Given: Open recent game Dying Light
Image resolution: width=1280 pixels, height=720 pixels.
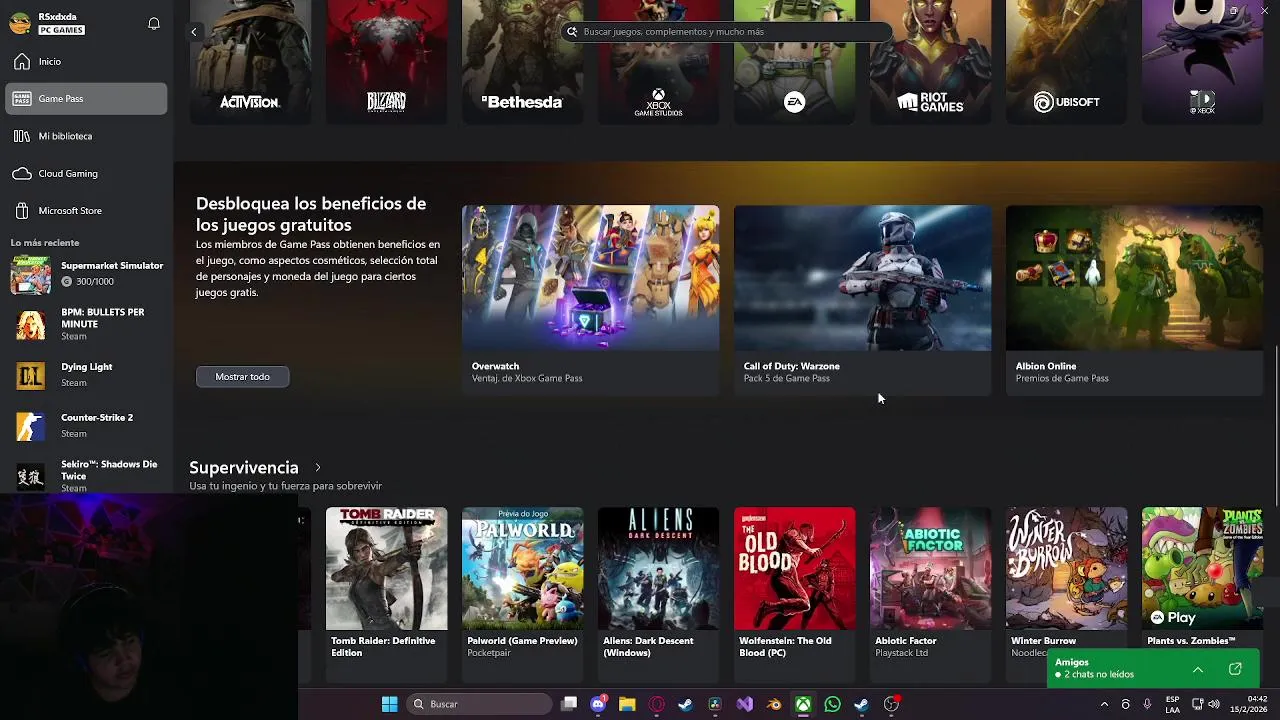Looking at the screenshot, I should tap(86, 375).
